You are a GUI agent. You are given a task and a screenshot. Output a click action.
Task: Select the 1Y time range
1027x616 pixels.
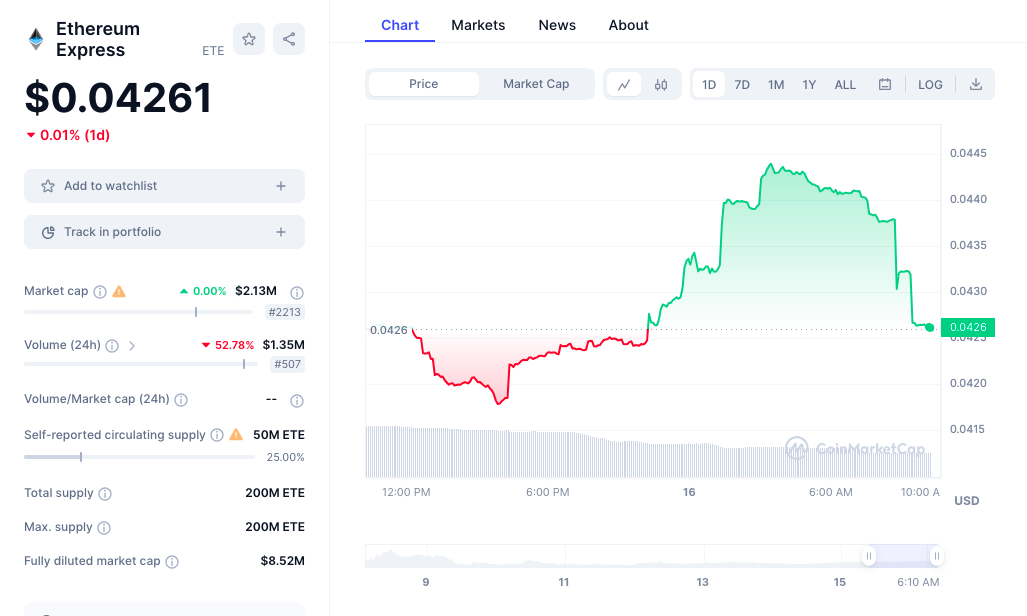[x=810, y=85]
